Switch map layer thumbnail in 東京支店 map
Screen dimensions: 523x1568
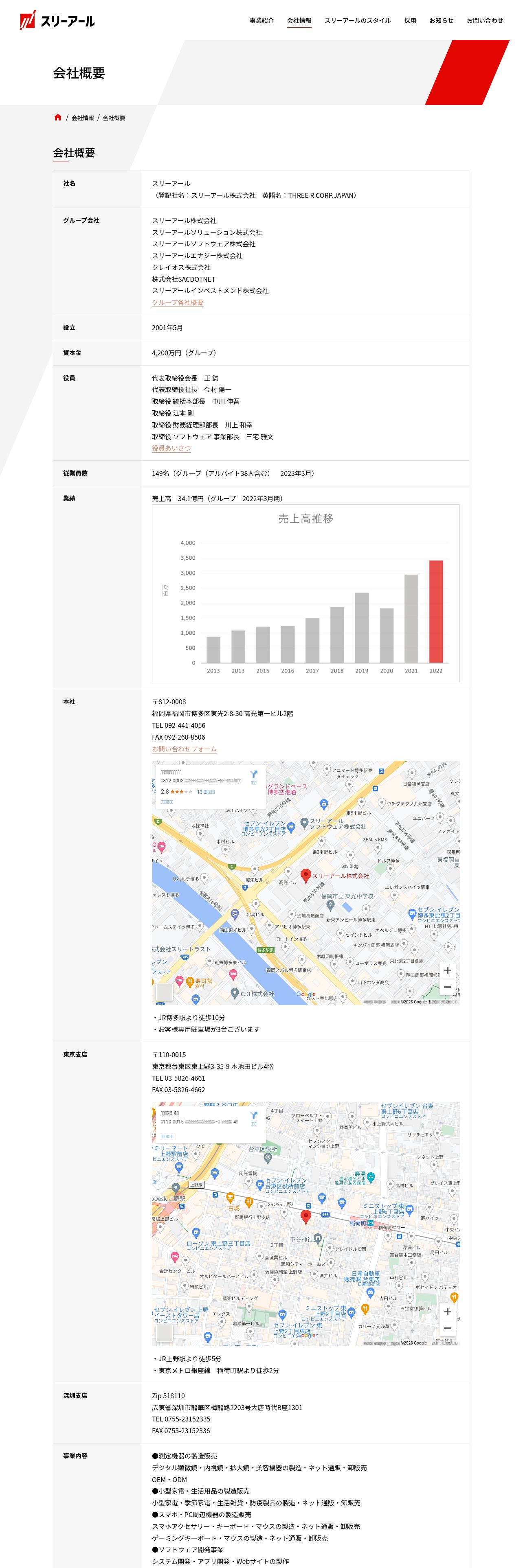coord(165,1332)
